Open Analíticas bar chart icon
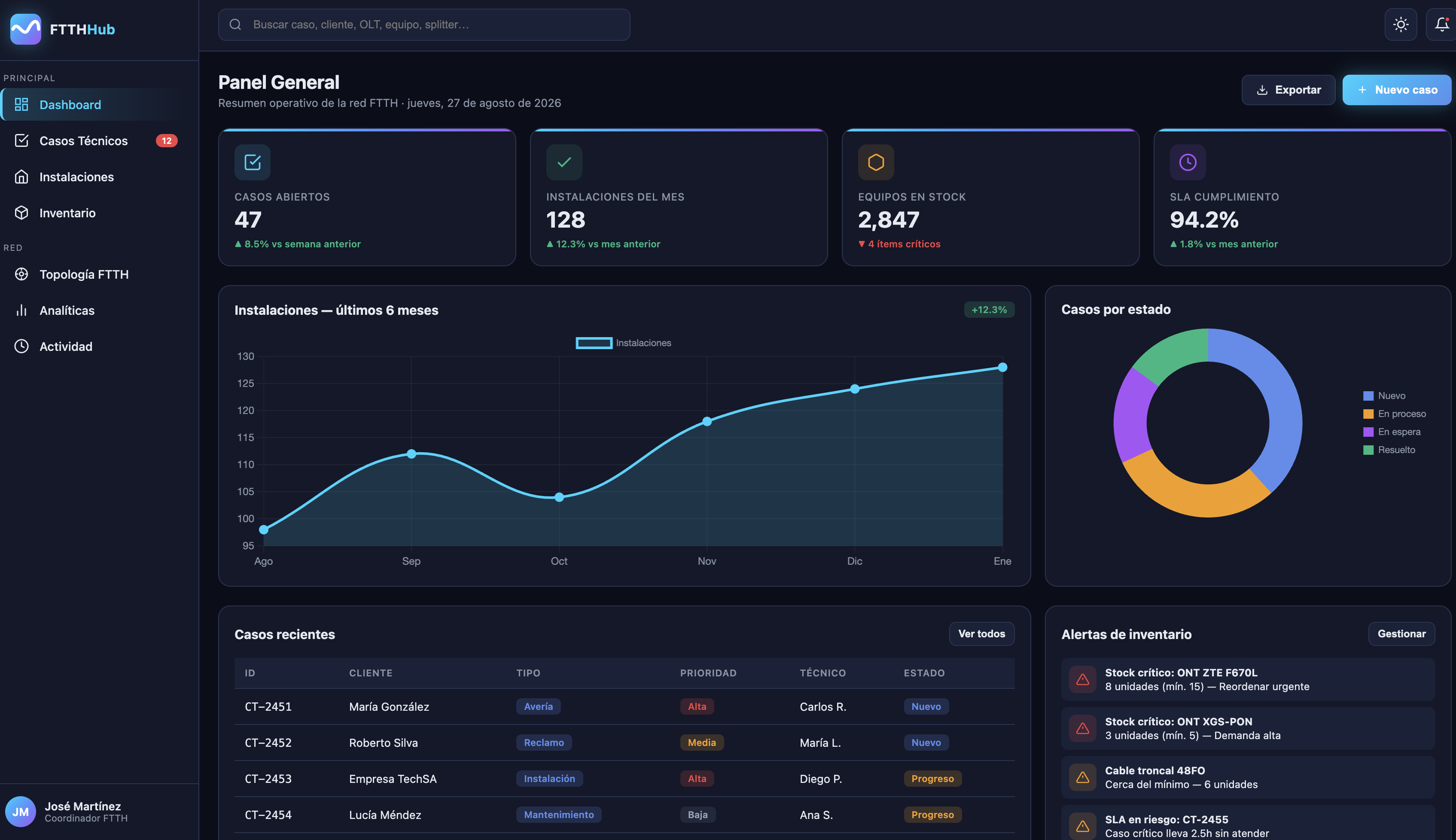 [21, 310]
